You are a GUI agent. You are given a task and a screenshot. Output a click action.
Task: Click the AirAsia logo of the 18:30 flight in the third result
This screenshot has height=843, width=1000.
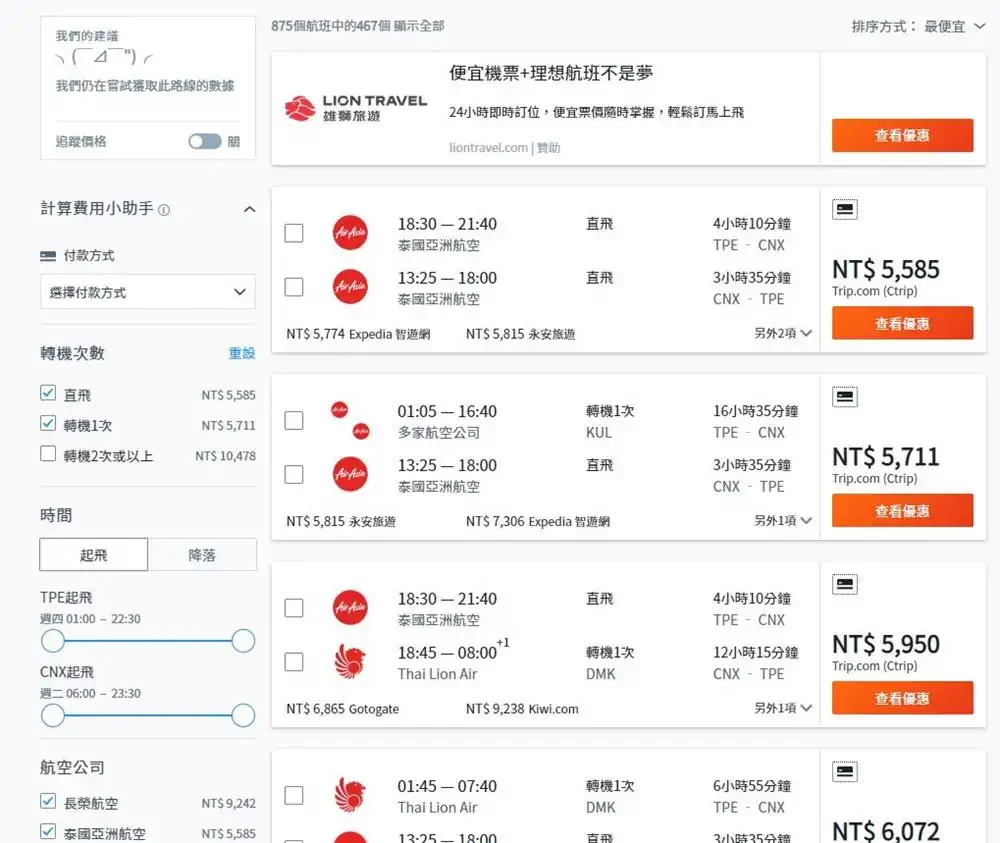coord(350,608)
